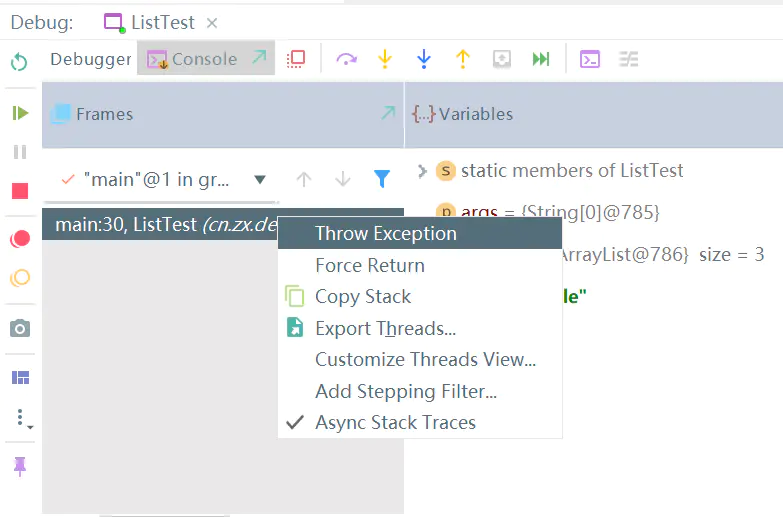Close the ListTest debug tab
The width and height of the screenshot is (783, 517).
pos(212,23)
